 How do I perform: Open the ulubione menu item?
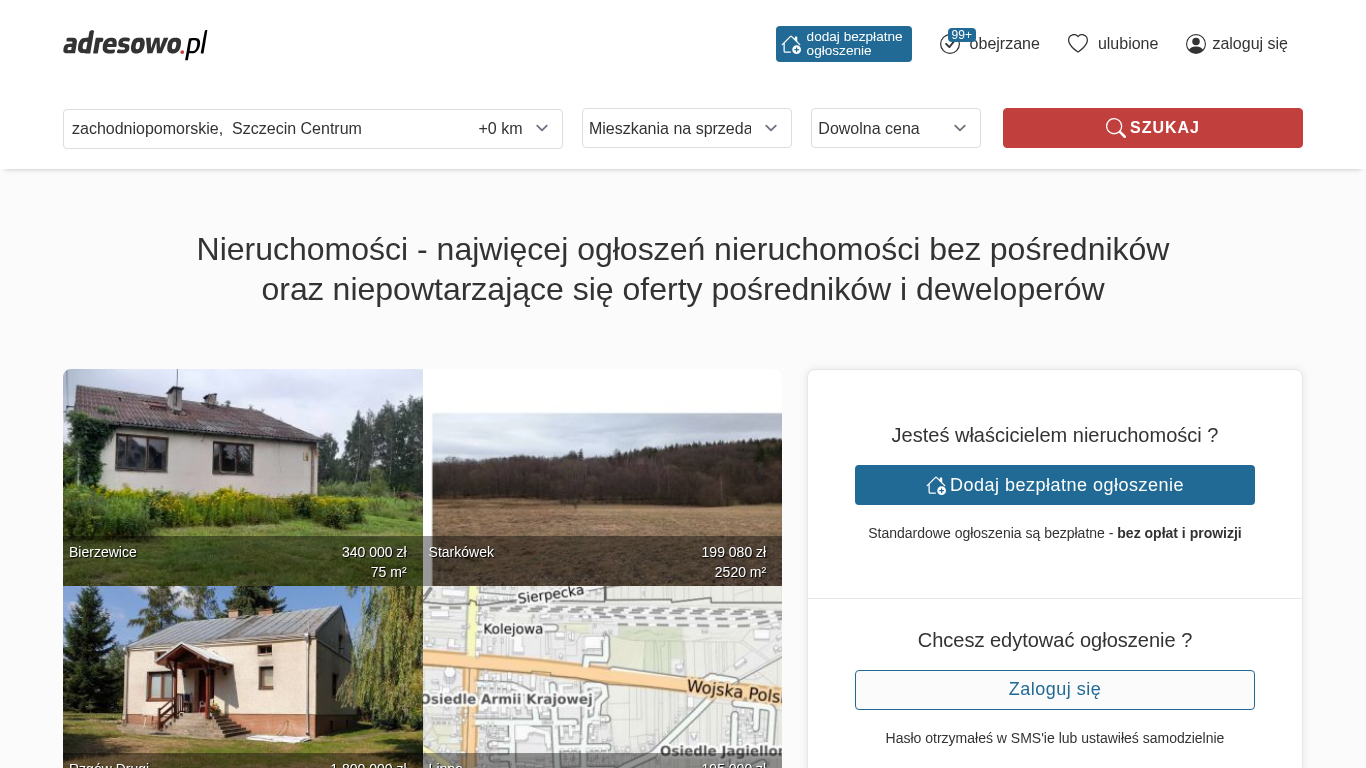point(1127,44)
